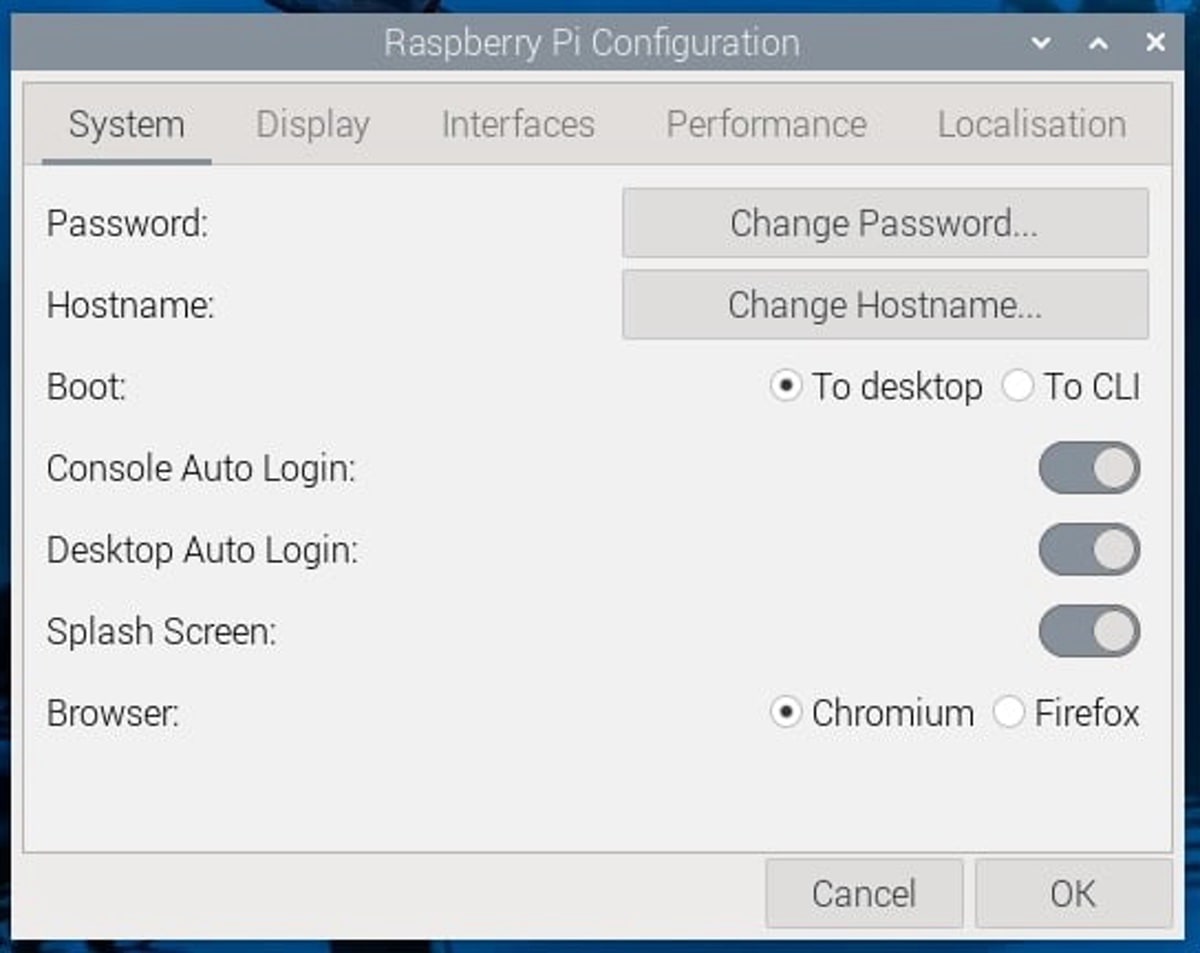The width and height of the screenshot is (1200, 953).
Task: Choose Firefox as the browser
Action: (1008, 713)
